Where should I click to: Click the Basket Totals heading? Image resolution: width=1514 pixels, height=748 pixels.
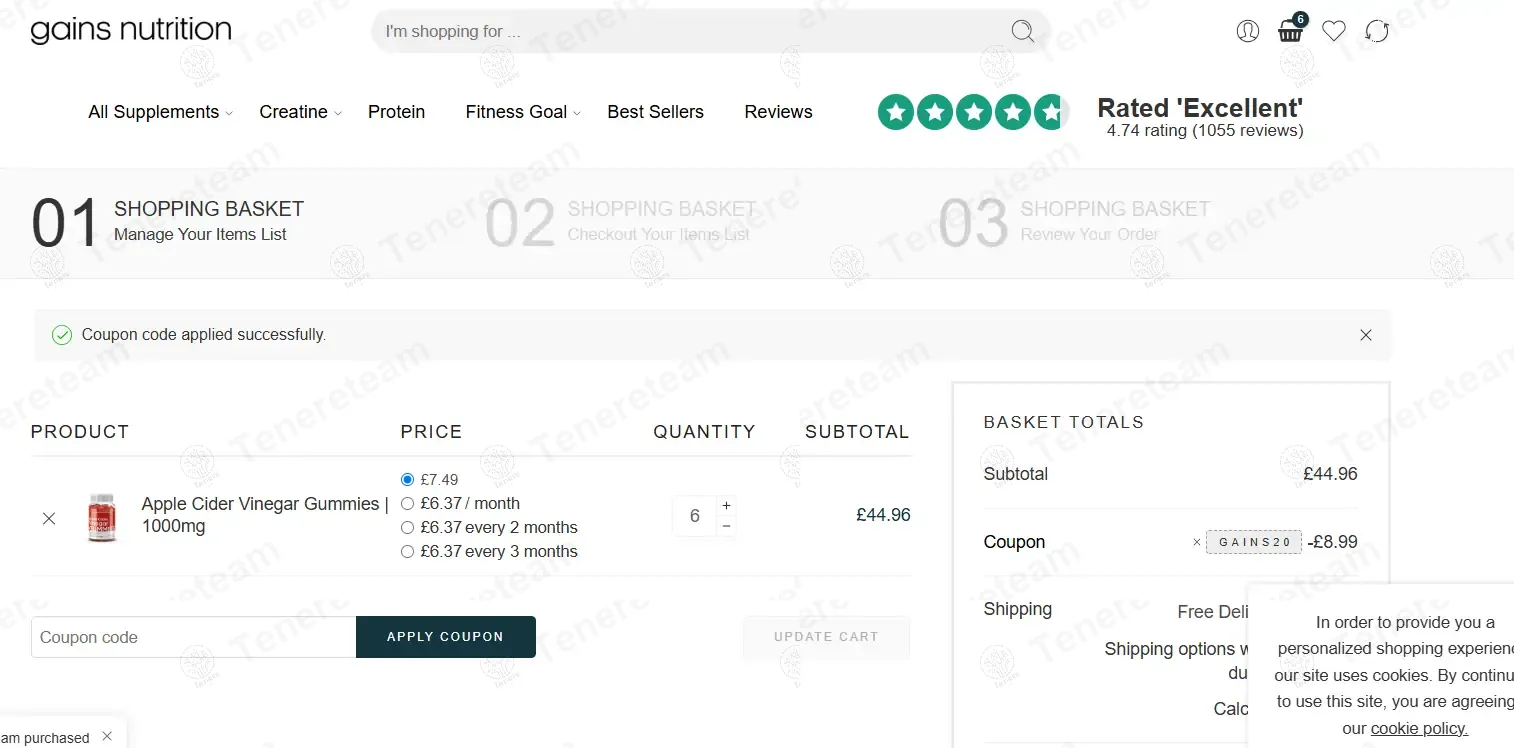coord(1064,423)
